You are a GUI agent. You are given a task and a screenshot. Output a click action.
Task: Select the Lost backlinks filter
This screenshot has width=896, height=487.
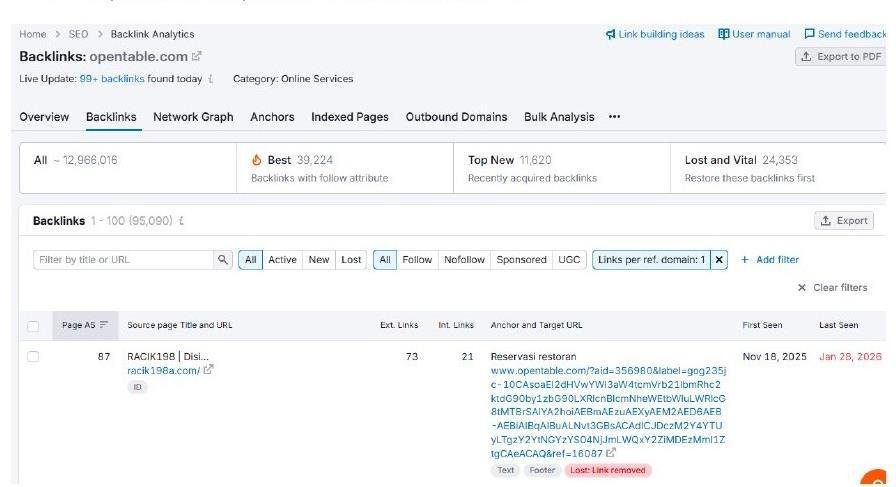[351, 260]
